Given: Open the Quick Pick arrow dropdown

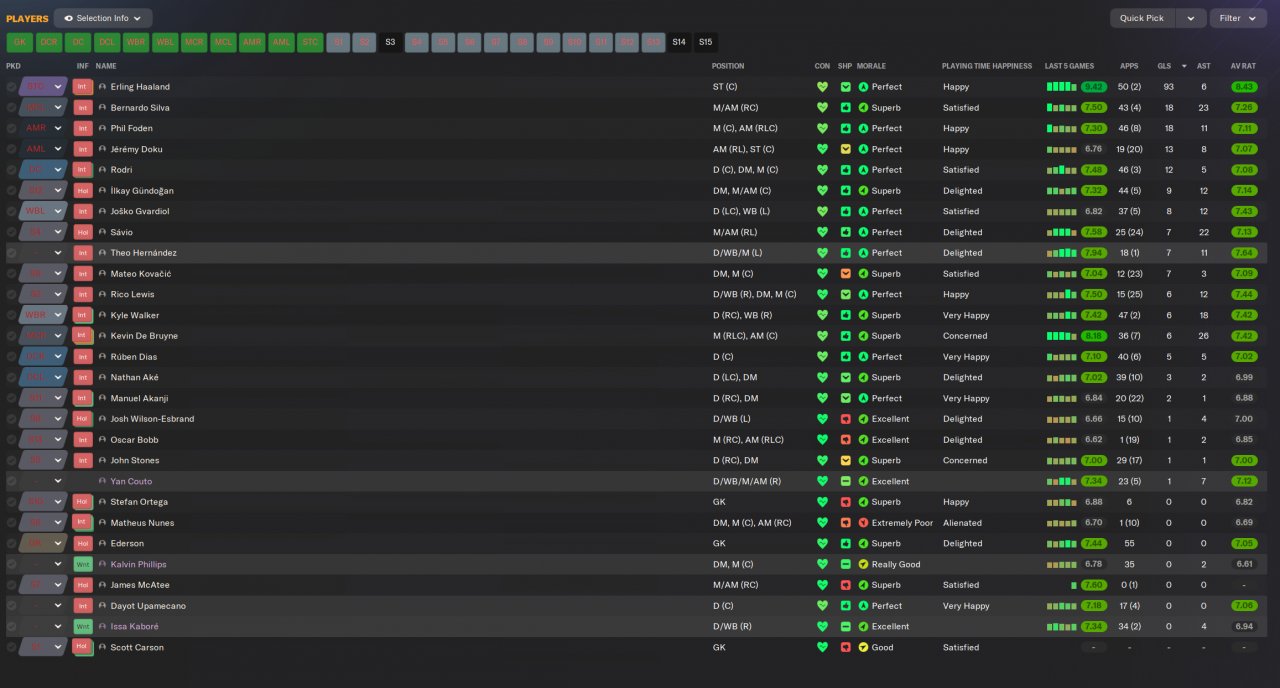Looking at the screenshot, I should point(1190,18).
